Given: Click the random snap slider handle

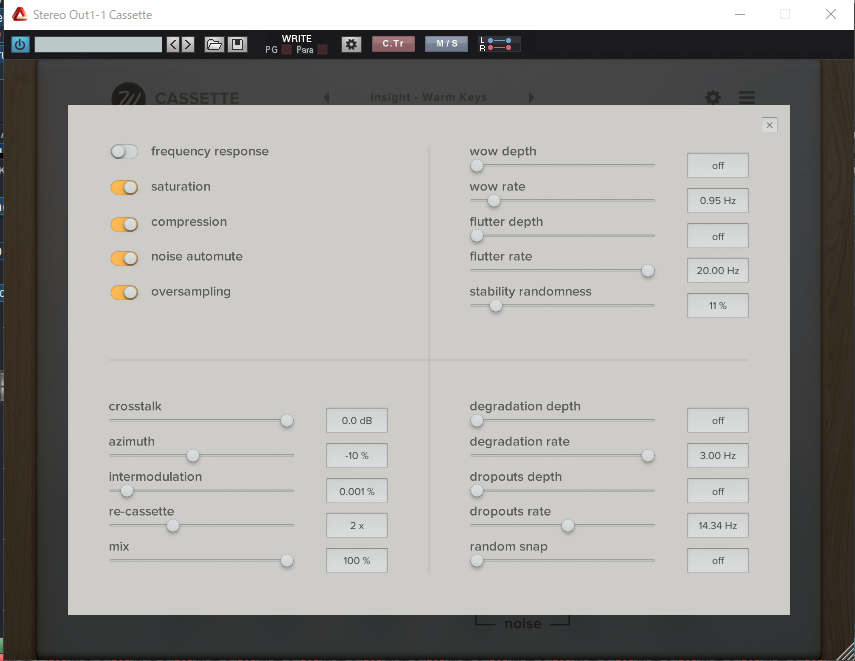Looking at the screenshot, I should [x=477, y=561].
